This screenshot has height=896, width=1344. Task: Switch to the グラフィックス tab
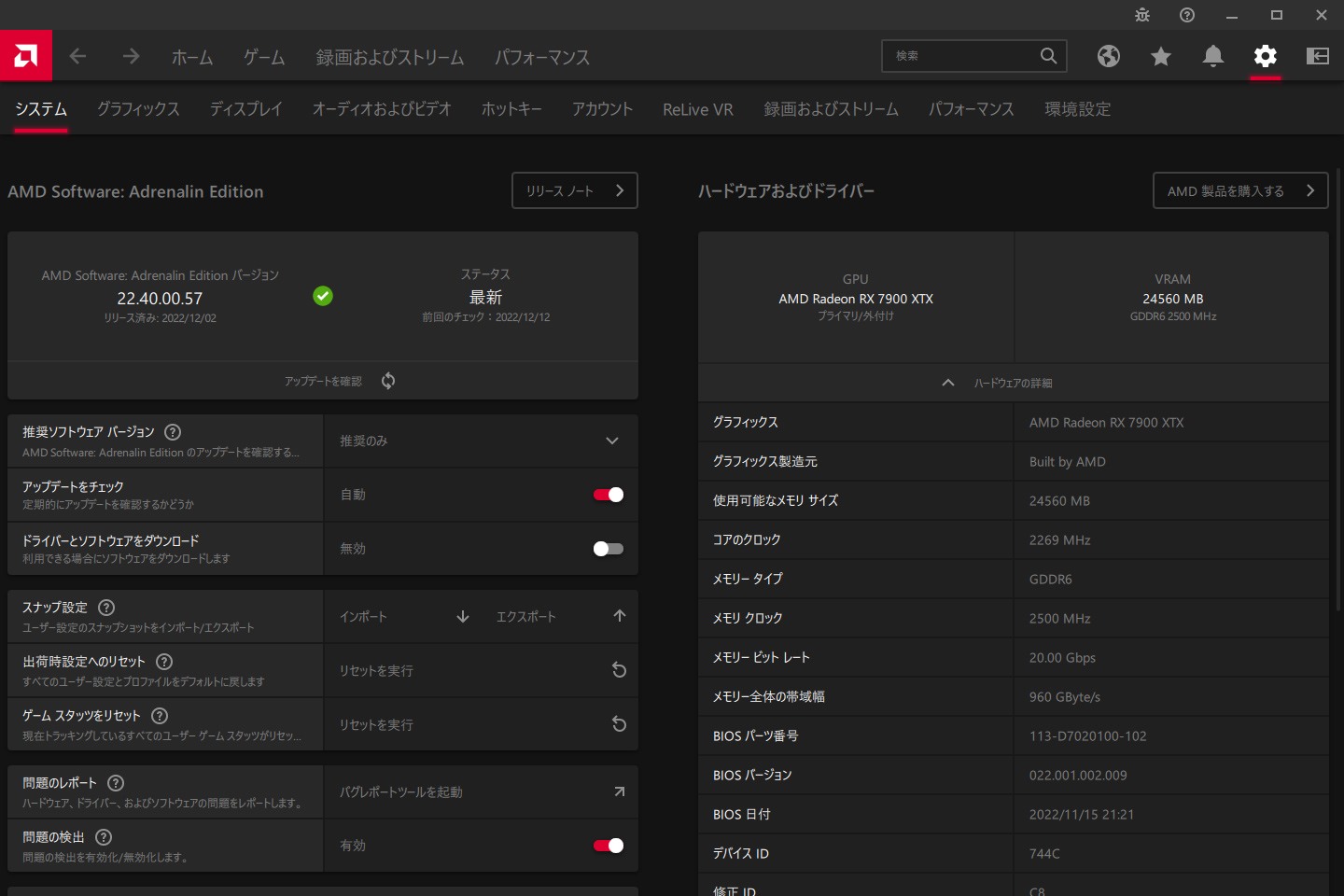[138, 109]
